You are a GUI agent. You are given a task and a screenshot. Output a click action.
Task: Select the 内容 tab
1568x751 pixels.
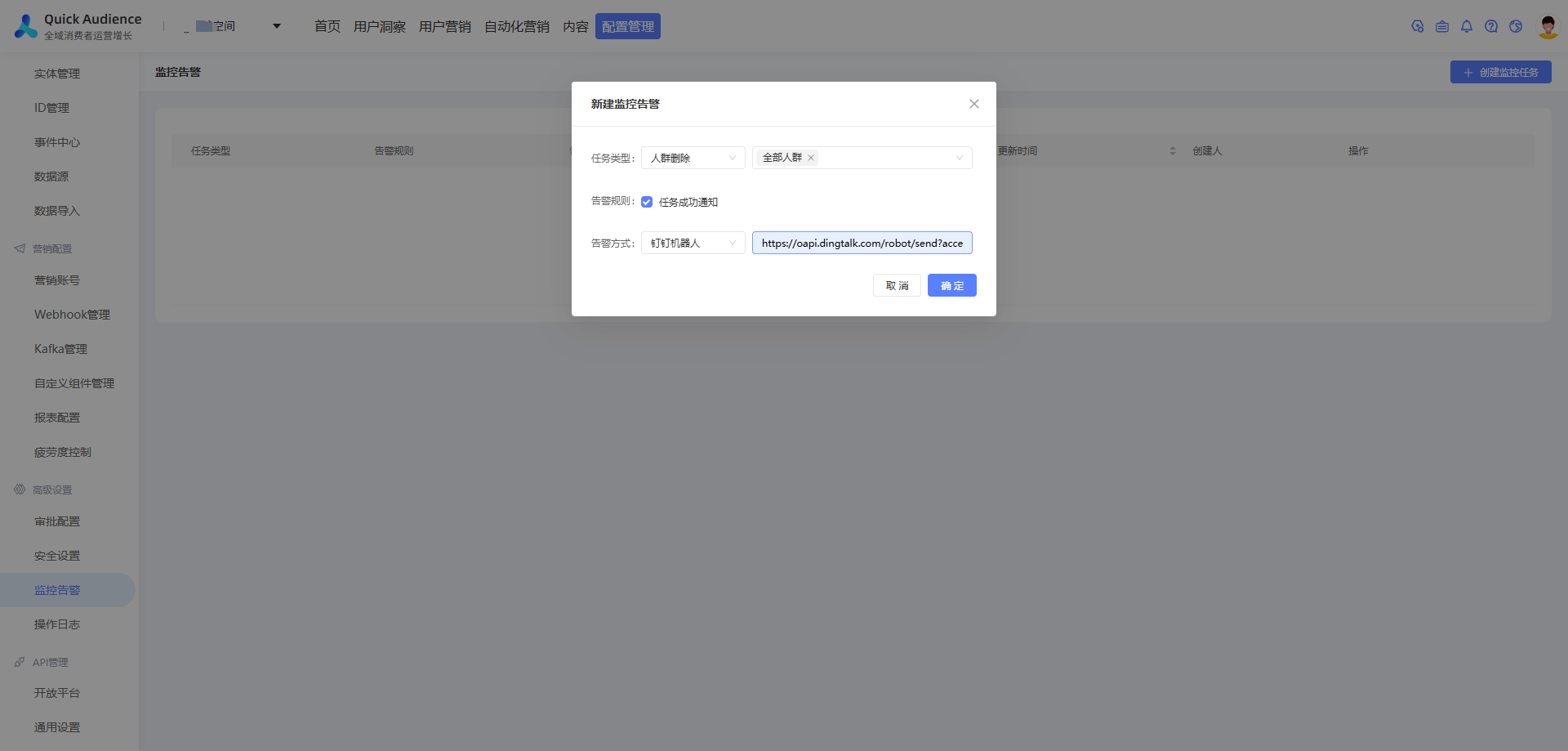pyautogui.click(x=576, y=26)
